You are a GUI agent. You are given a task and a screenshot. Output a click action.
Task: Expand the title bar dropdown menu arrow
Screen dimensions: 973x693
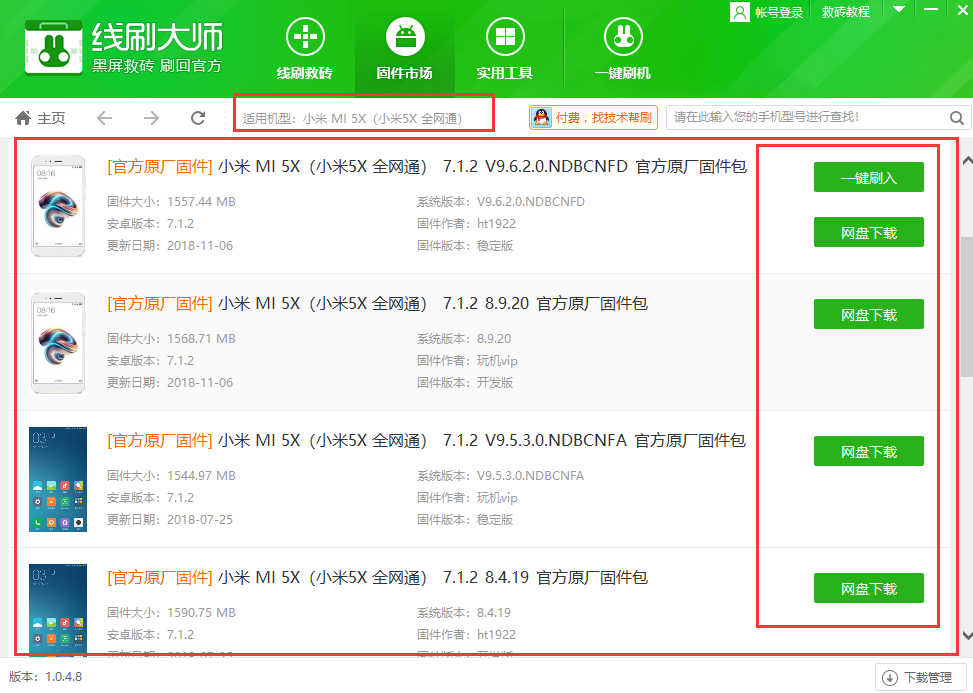click(899, 10)
